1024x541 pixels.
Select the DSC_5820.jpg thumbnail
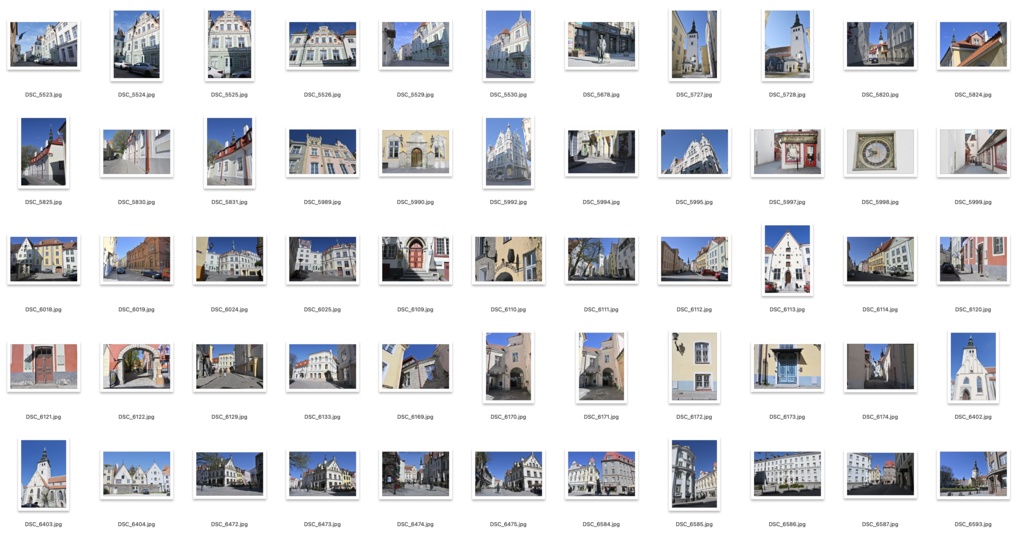point(880,44)
